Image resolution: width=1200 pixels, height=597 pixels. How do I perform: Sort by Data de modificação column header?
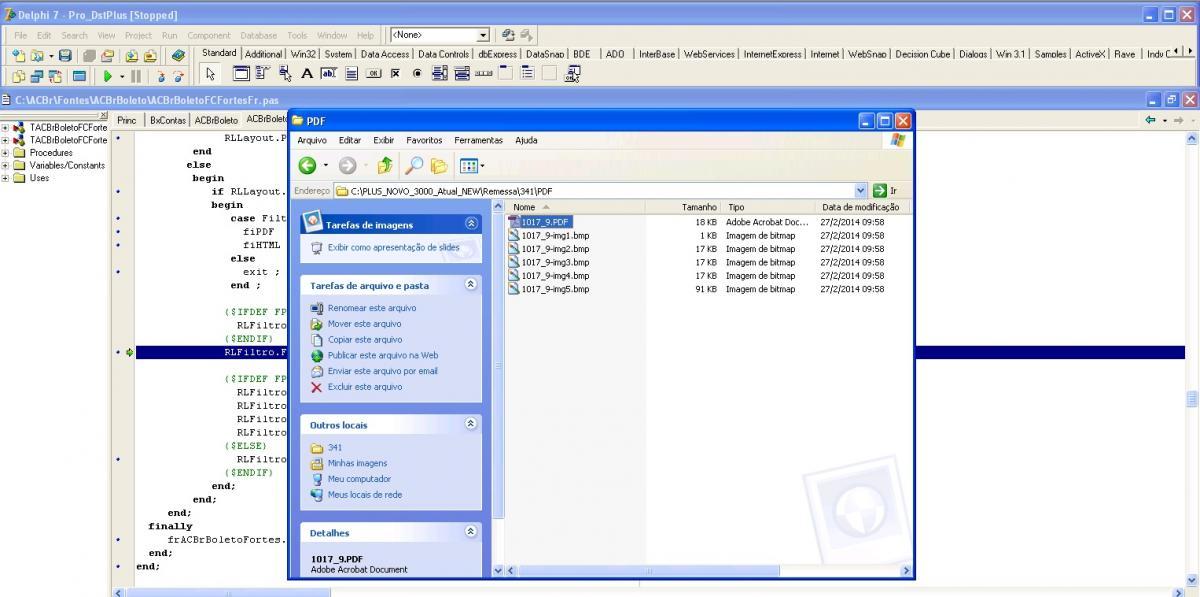click(860, 207)
